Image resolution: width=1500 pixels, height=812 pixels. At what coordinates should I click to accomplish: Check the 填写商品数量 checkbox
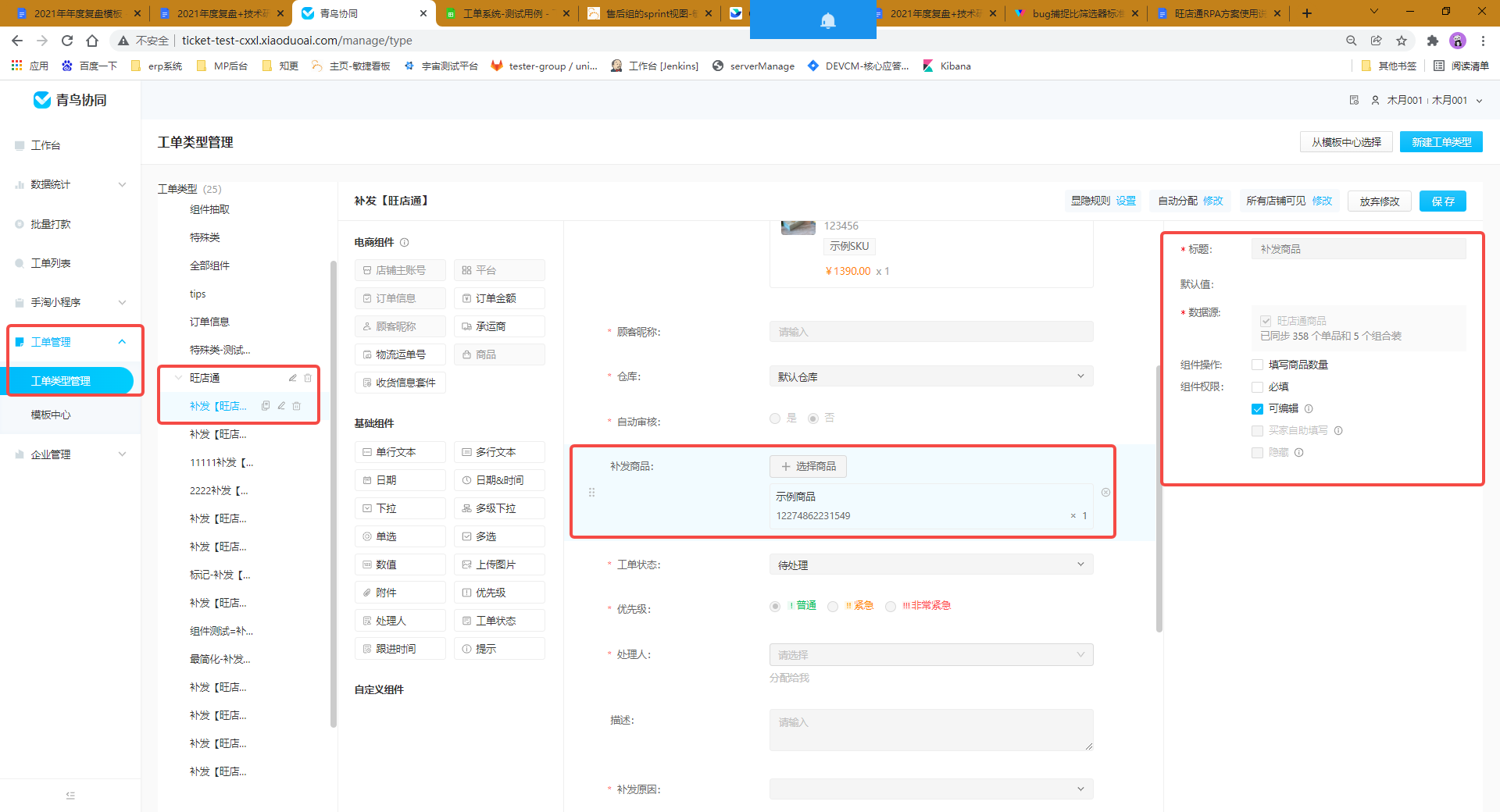pyautogui.click(x=1257, y=365)
